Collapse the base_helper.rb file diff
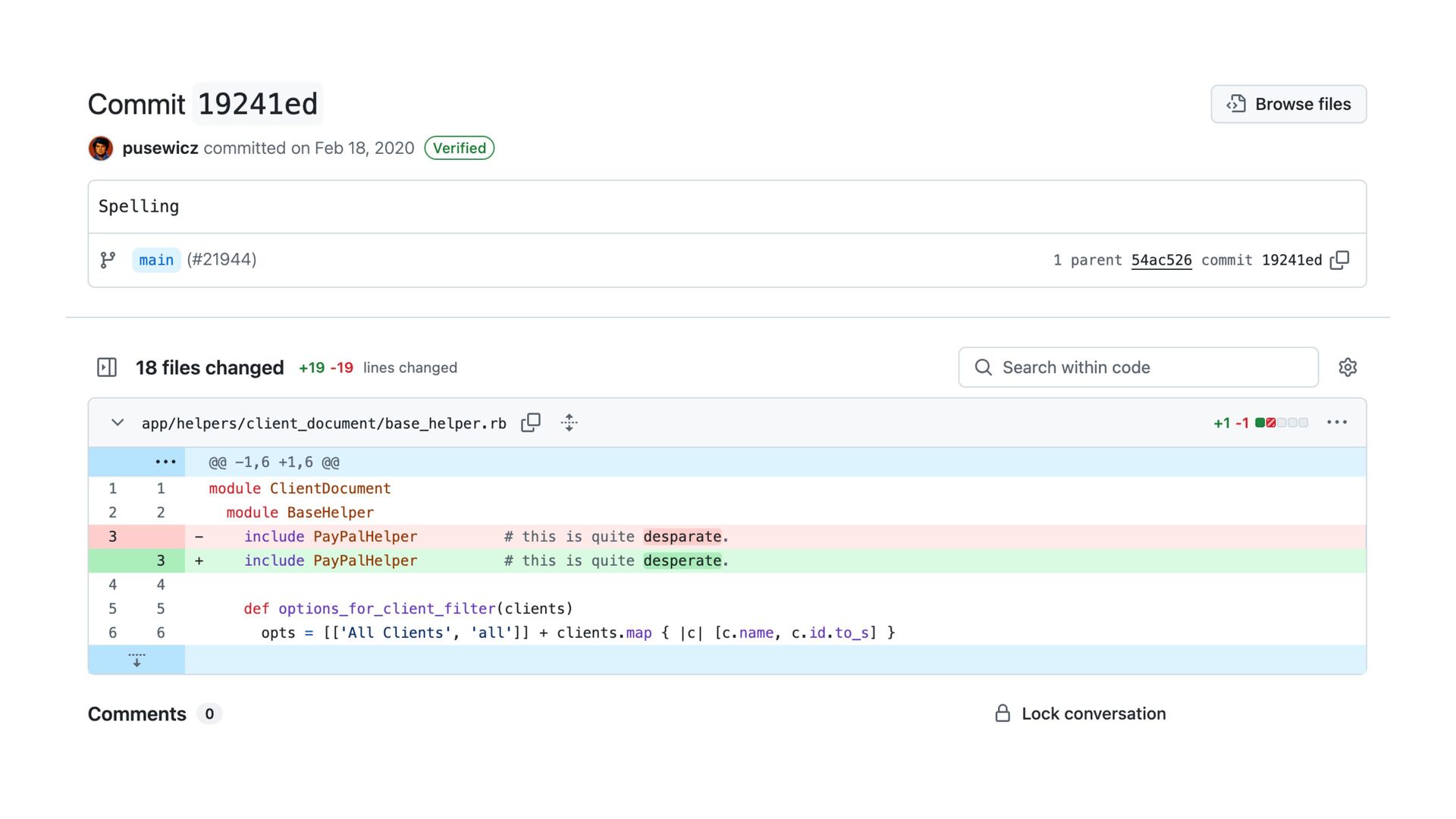 click(118, 422)
